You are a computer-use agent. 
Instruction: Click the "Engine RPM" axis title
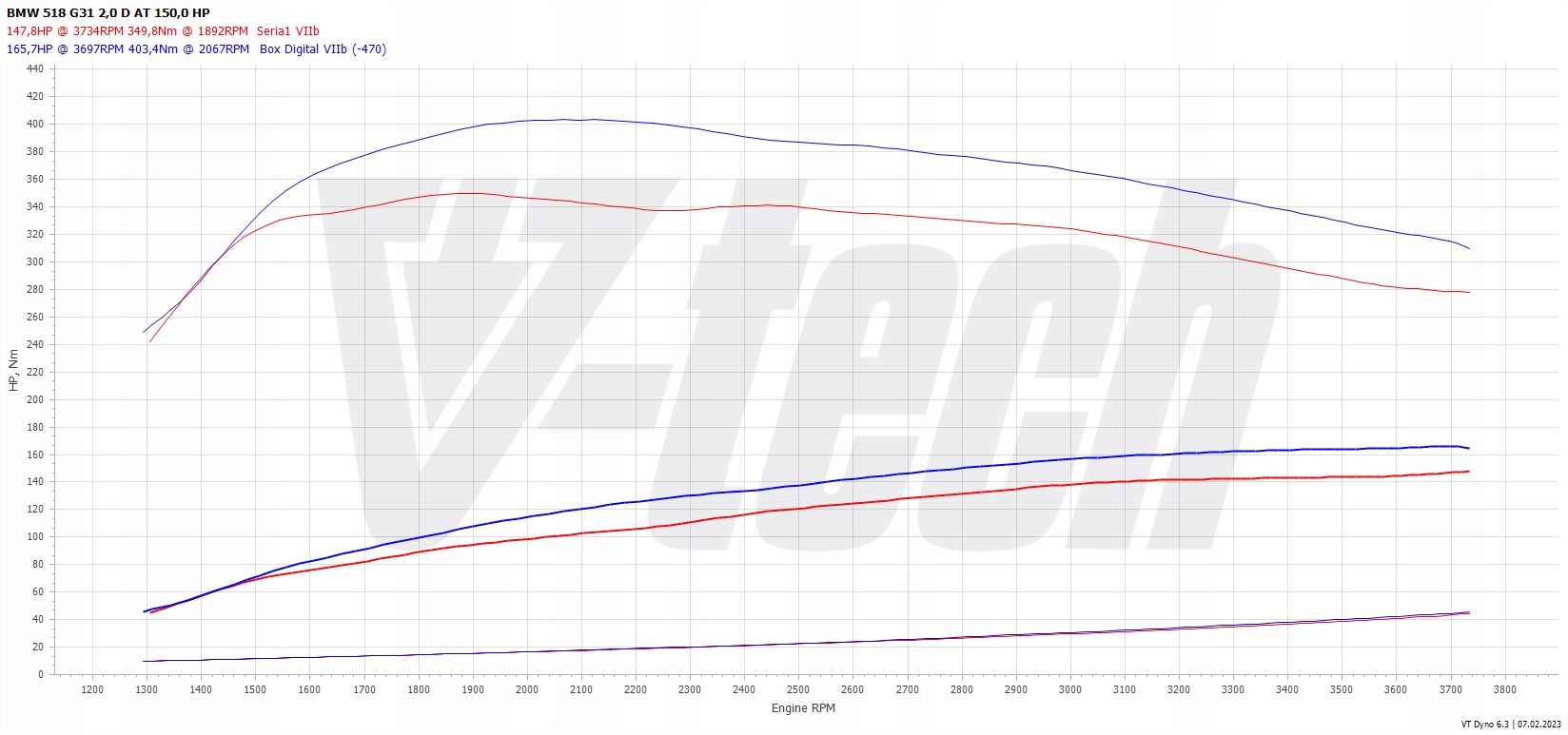tap(803, 708)
